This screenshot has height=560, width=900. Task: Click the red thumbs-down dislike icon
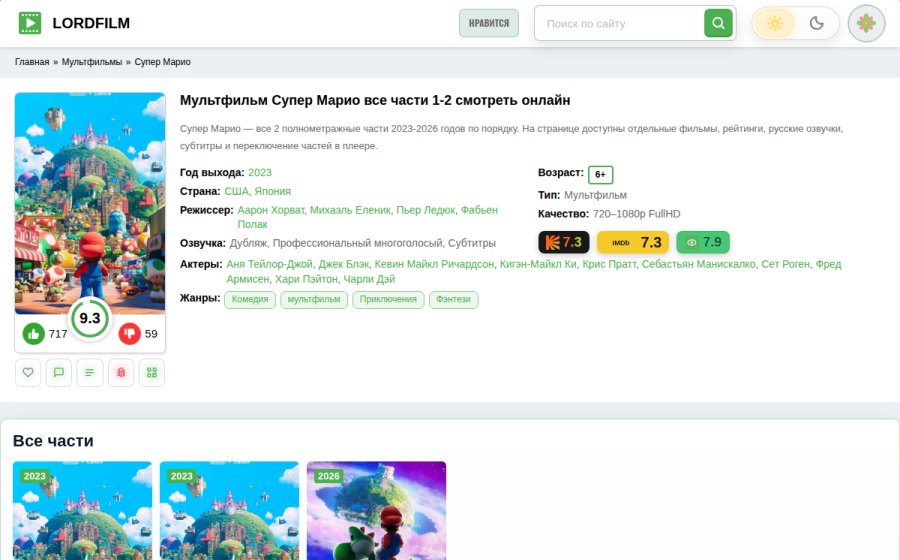click(130, 333)
